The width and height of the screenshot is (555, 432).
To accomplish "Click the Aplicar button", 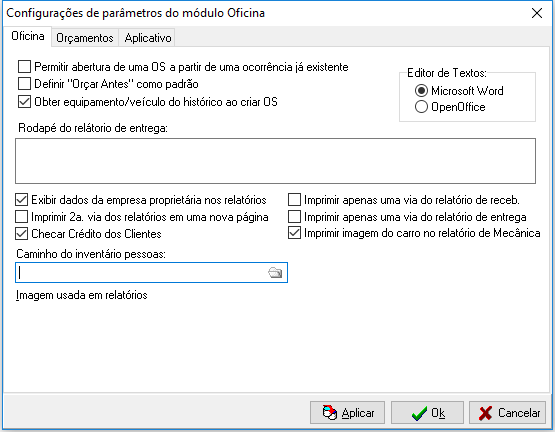I will point(347,413).
